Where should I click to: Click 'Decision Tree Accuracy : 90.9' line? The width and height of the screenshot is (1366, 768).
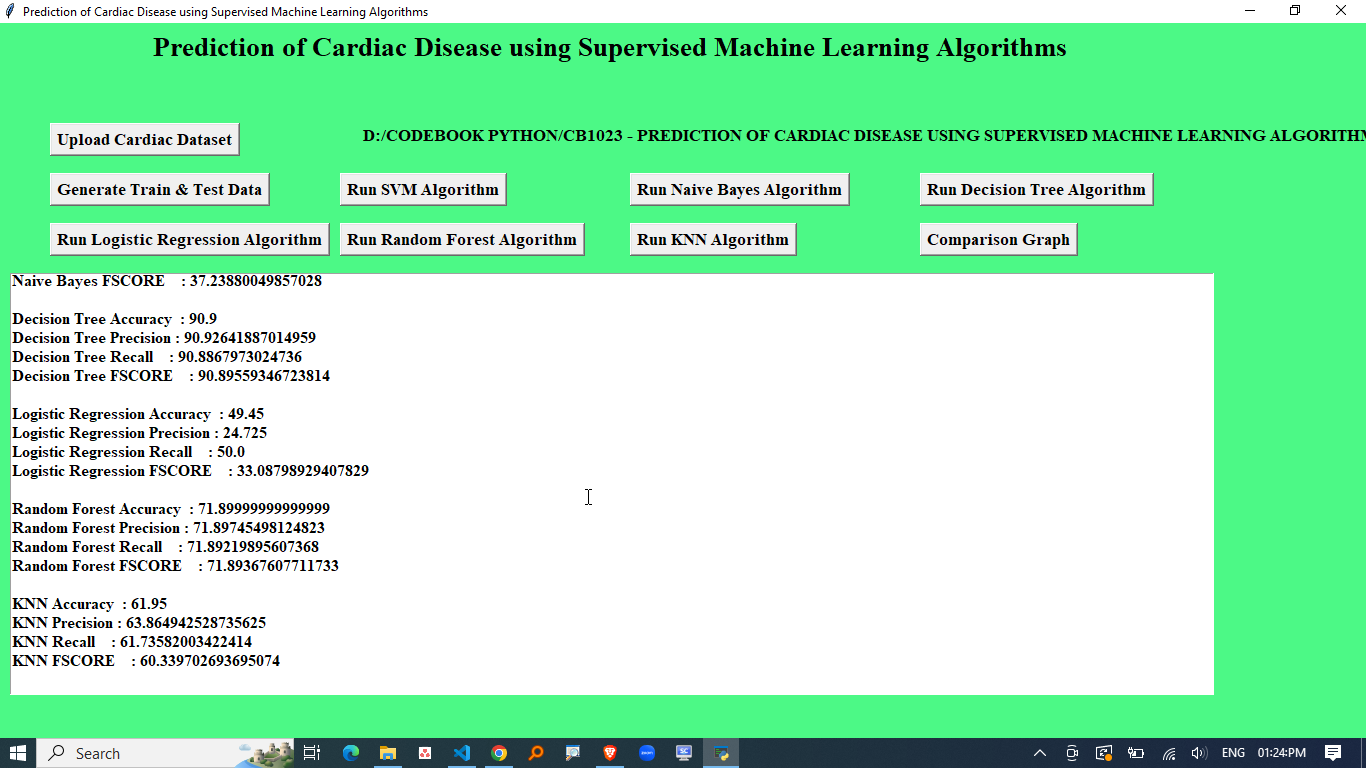tap(114, 319)
